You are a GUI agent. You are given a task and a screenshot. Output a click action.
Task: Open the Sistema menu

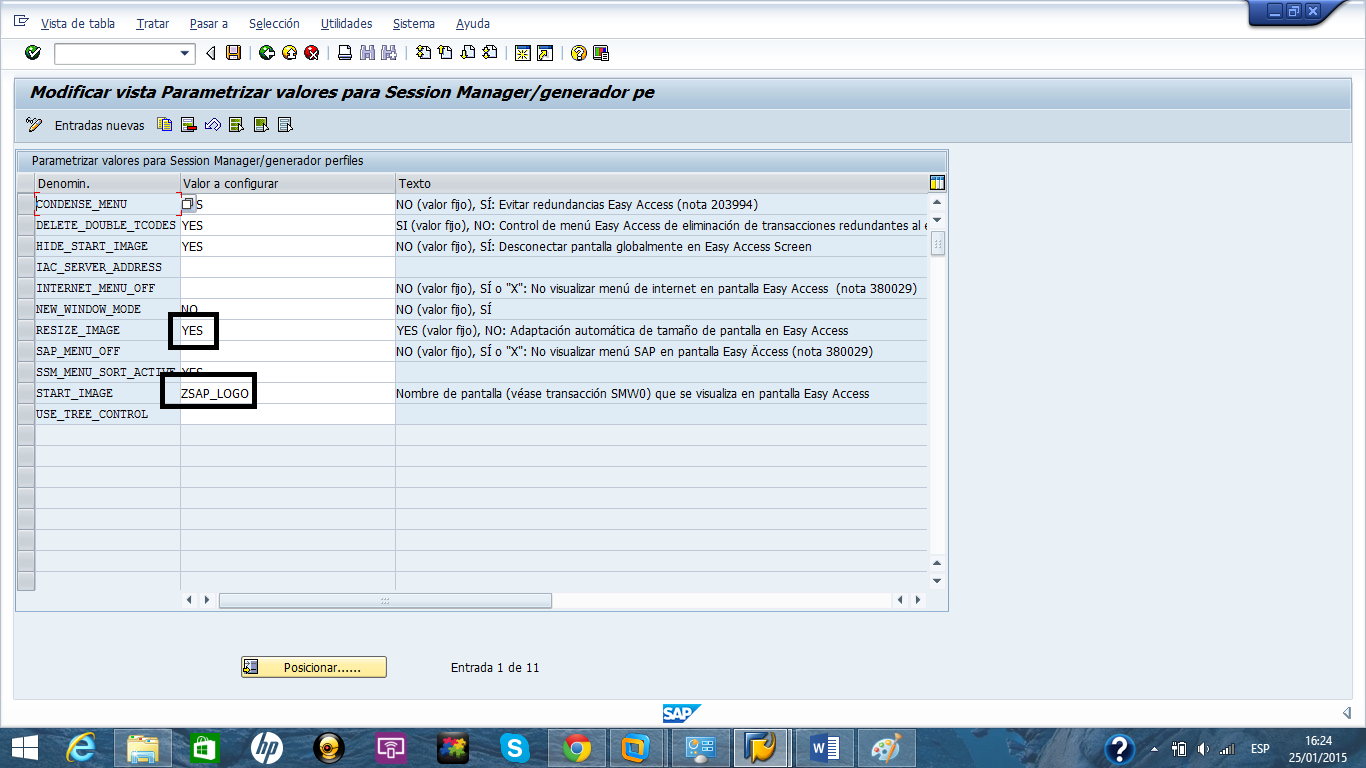coord(413,23)
